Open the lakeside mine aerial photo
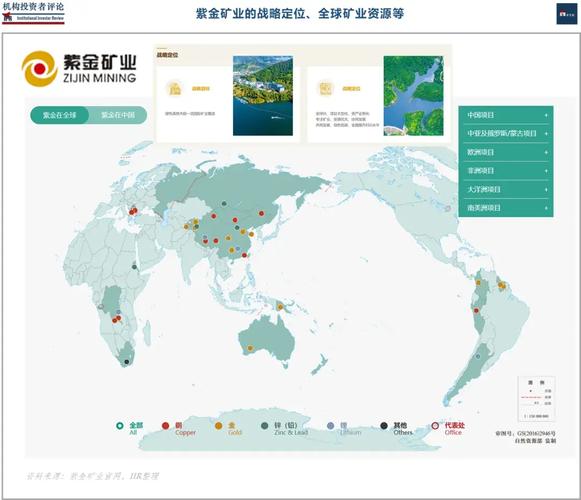Screen dimensions: 581x500 263,96
